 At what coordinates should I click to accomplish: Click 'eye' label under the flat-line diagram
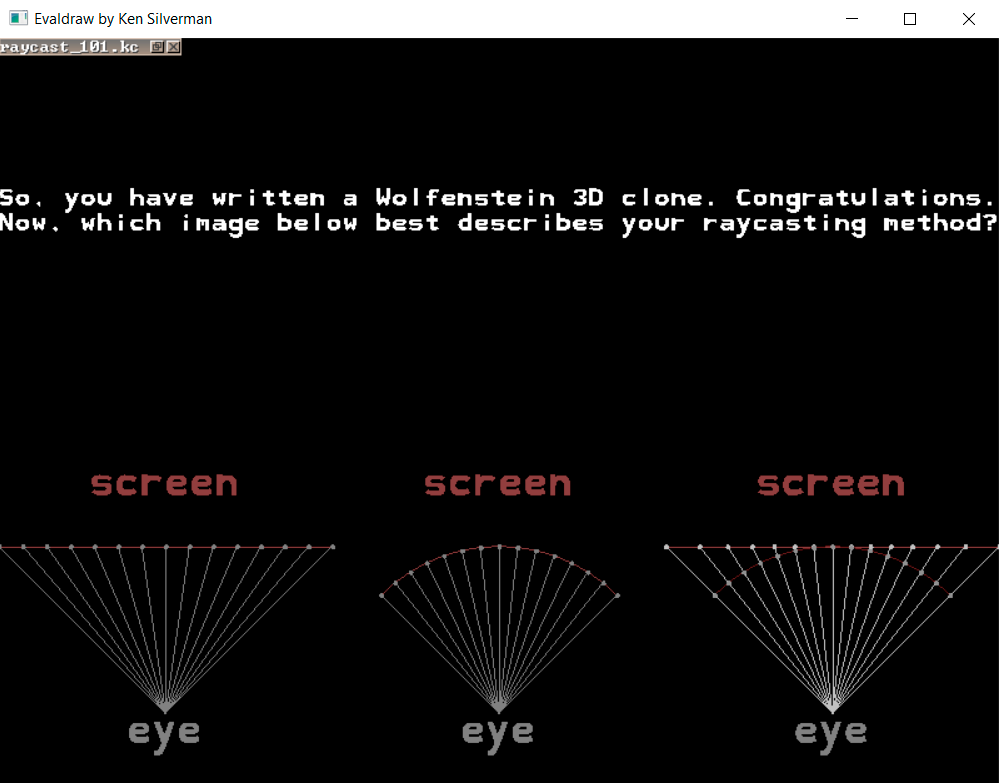[165, 733]
